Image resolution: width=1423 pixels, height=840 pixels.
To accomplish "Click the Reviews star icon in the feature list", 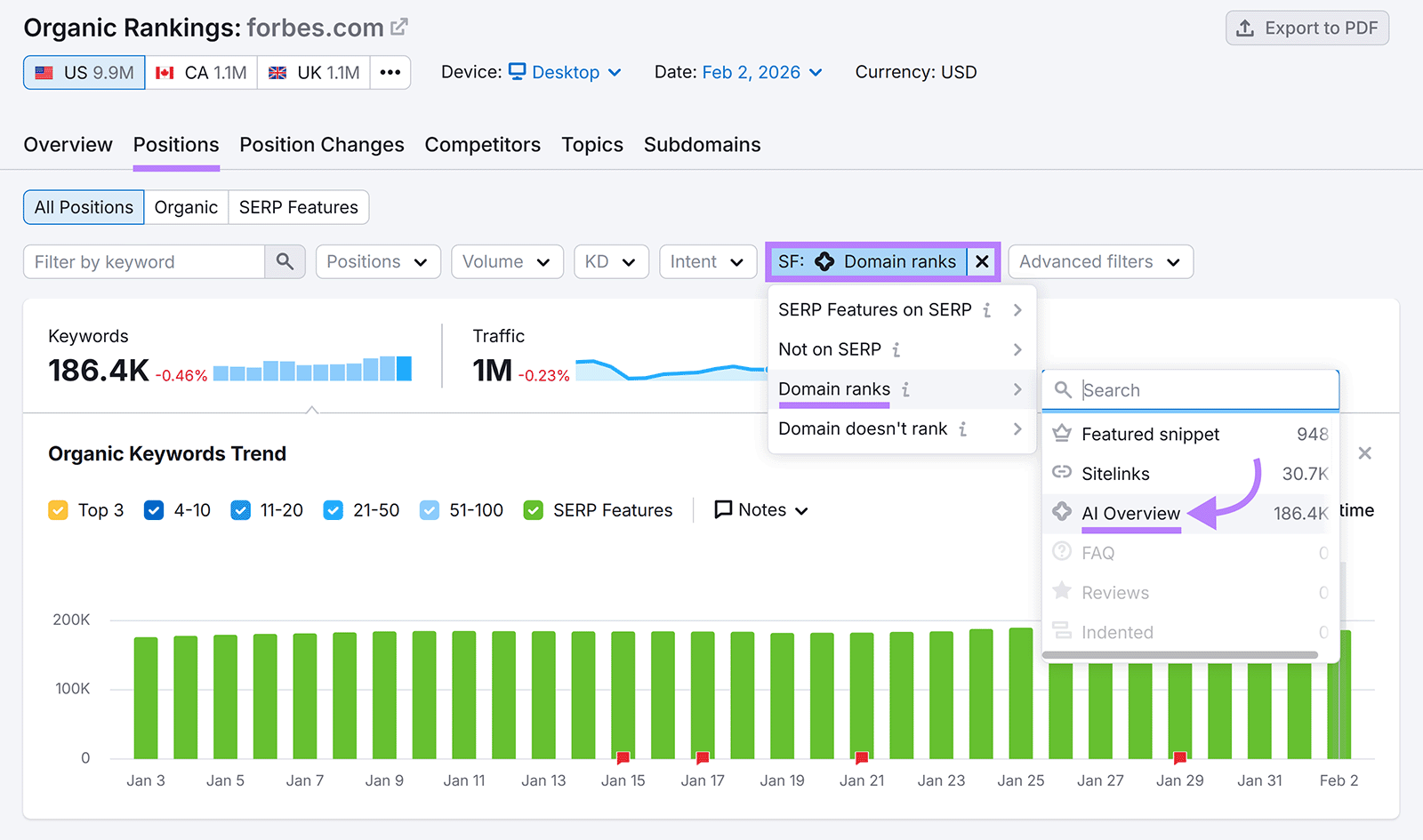I will [x=1062, y=592].
